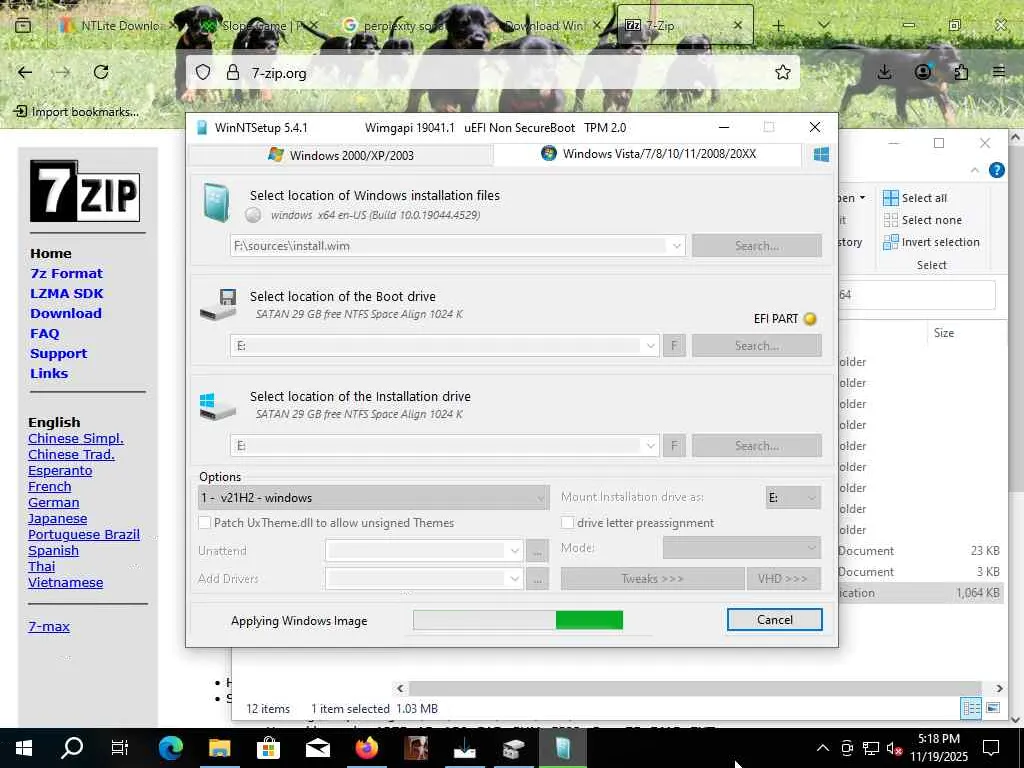The height and width of the screenshot is (768, 1024).
Task: Switch to Windows 2000/XP/2003 tab
Action: pyautogui.click(x=341, y=155)
